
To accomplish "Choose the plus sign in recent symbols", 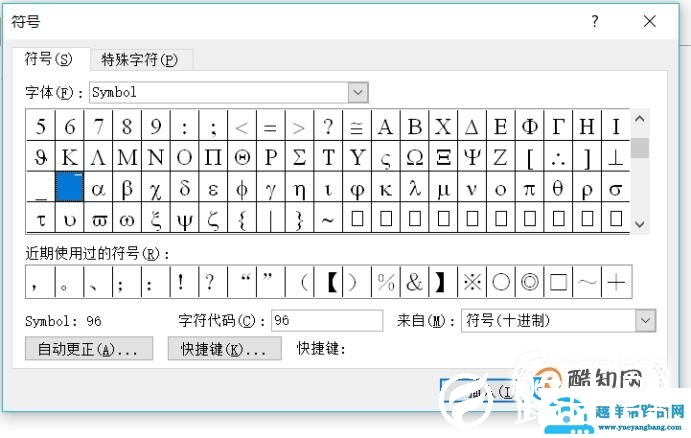I will [616, 282].
